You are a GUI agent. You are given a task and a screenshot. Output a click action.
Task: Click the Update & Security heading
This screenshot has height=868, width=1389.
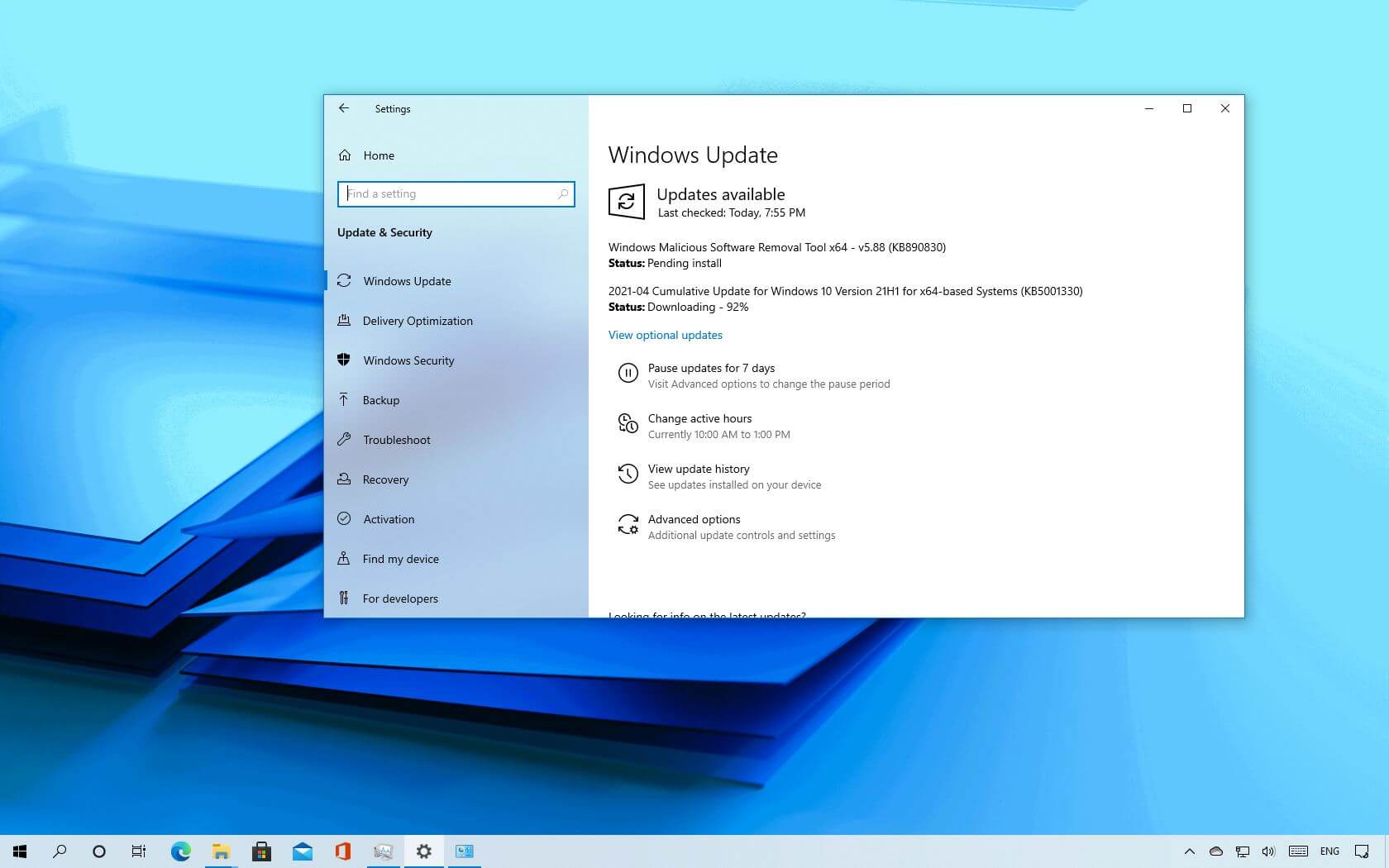(x=384, y=232)
